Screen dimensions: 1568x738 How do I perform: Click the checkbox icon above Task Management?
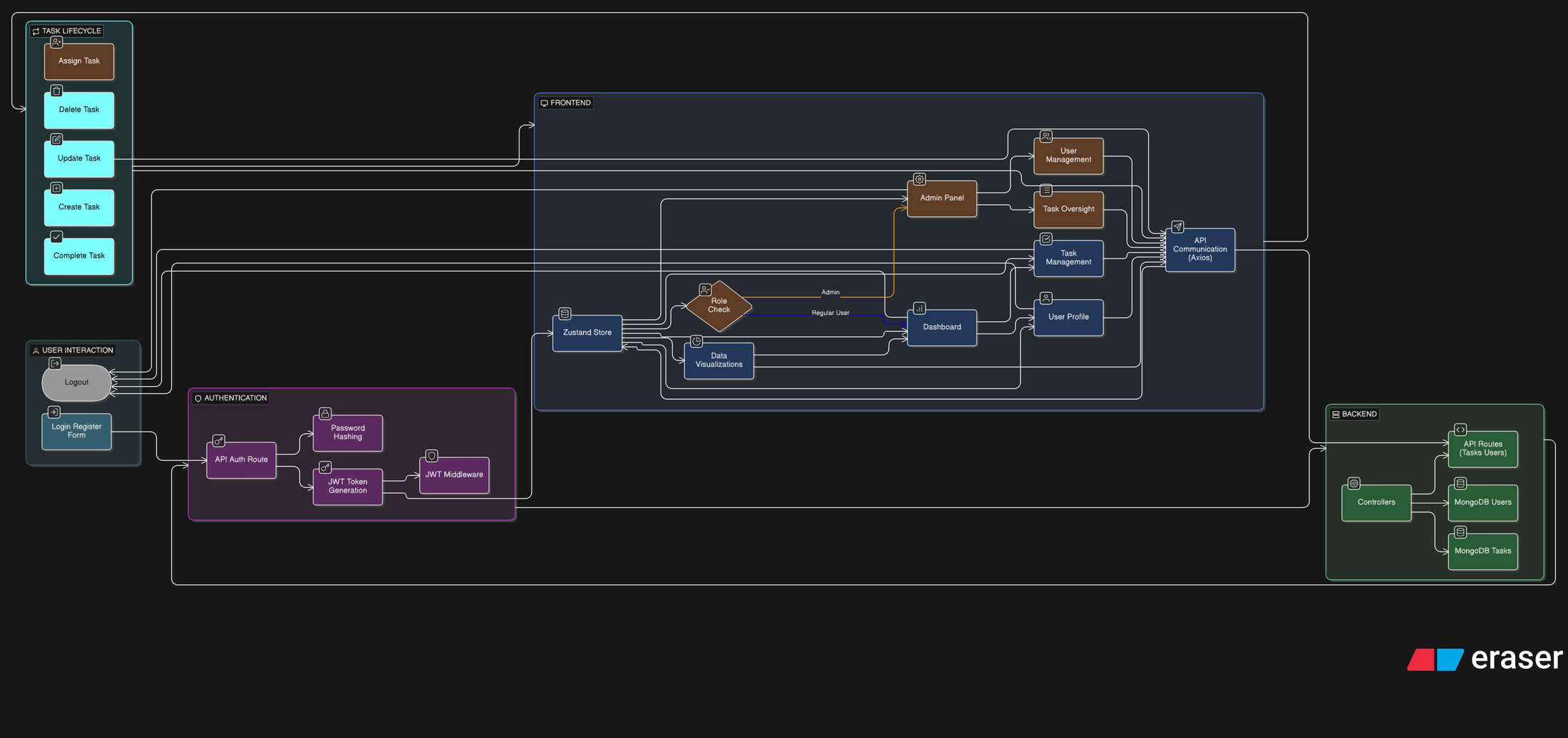click(1046, 239)
